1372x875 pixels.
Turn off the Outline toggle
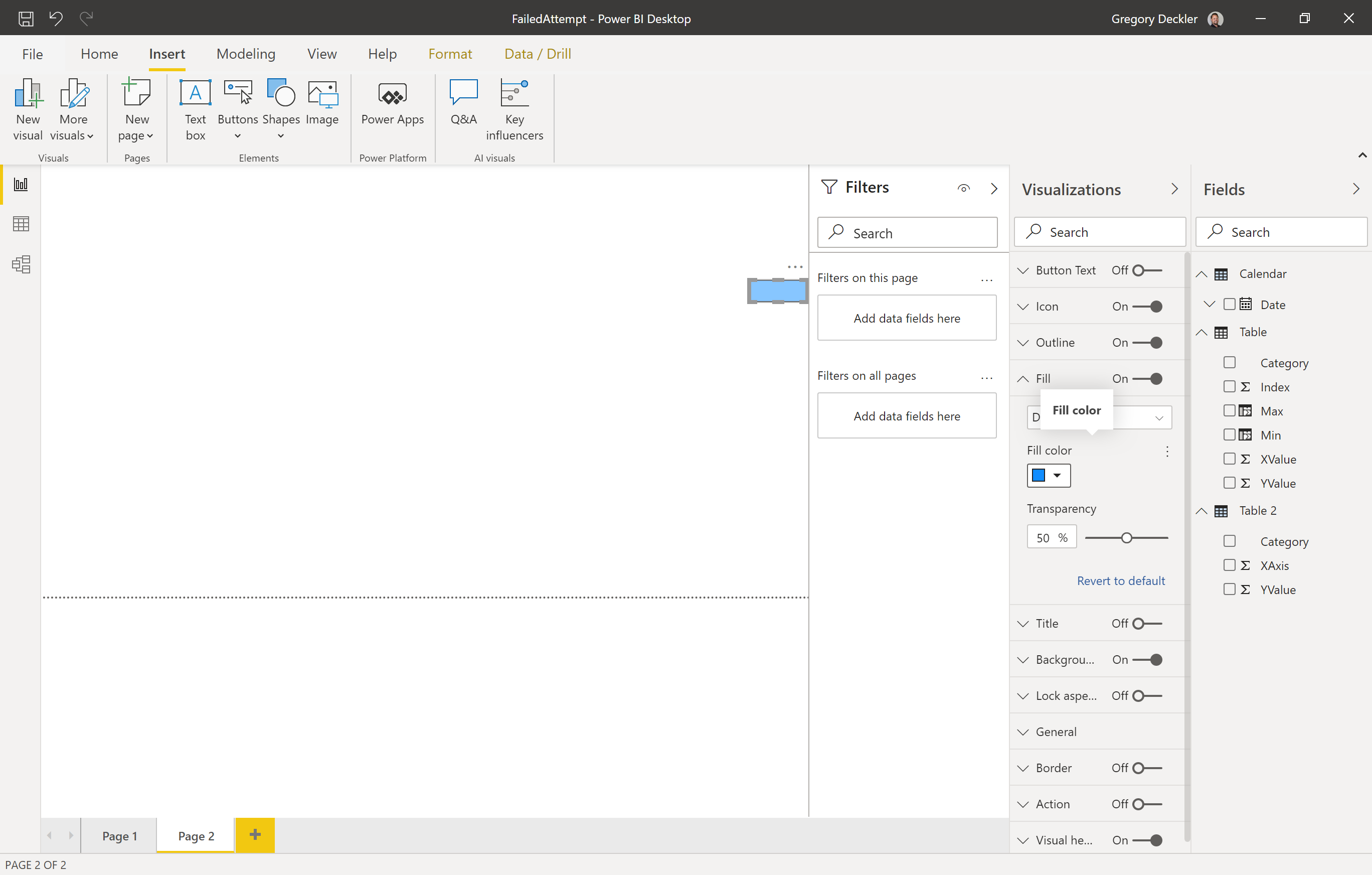tap(1147, 343)
